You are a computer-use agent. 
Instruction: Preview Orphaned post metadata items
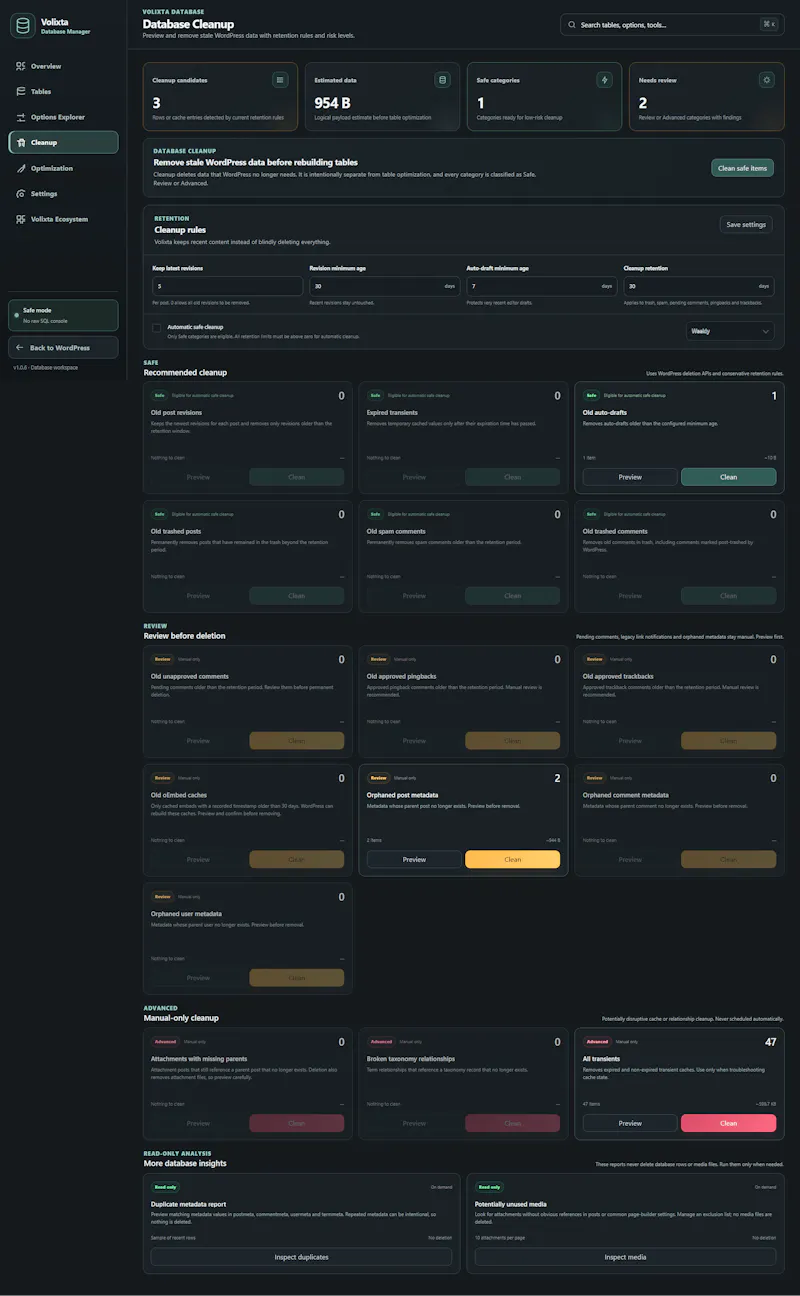[414, 859]
